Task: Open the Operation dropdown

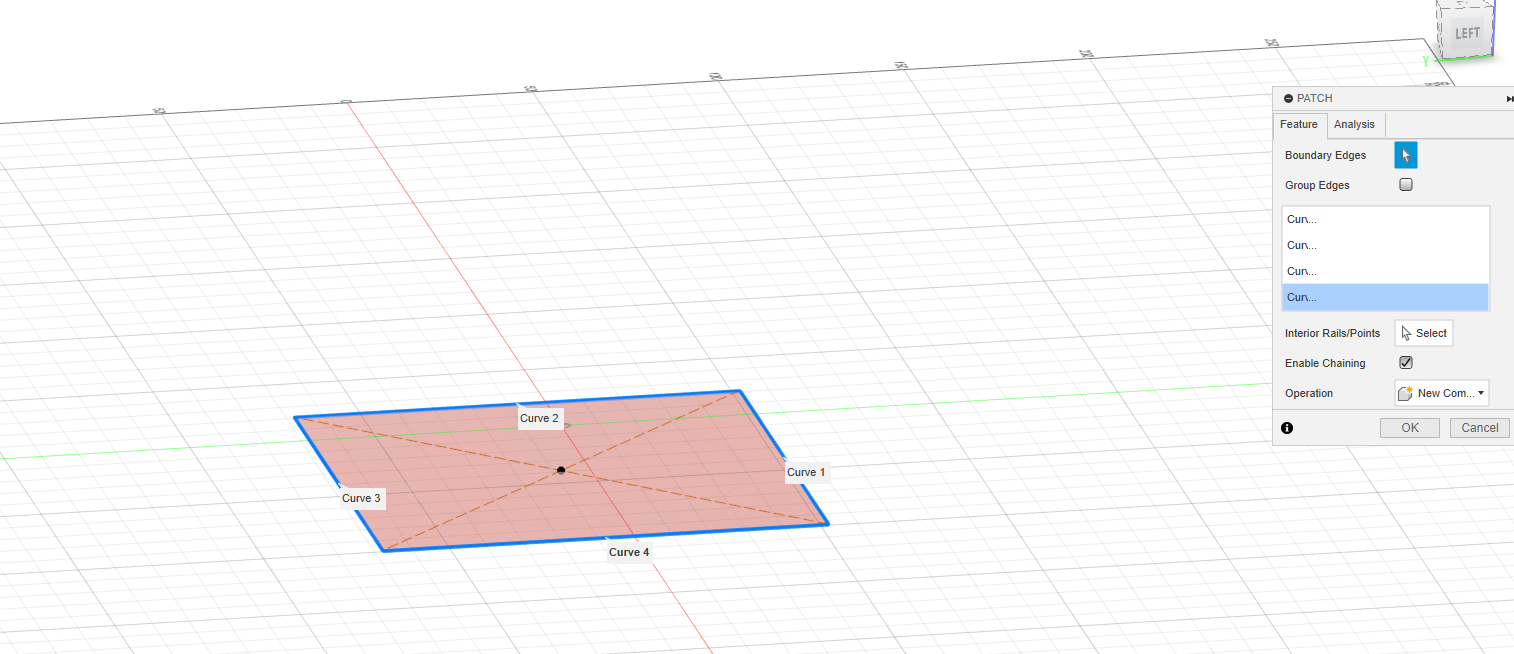Action: 1442,393
